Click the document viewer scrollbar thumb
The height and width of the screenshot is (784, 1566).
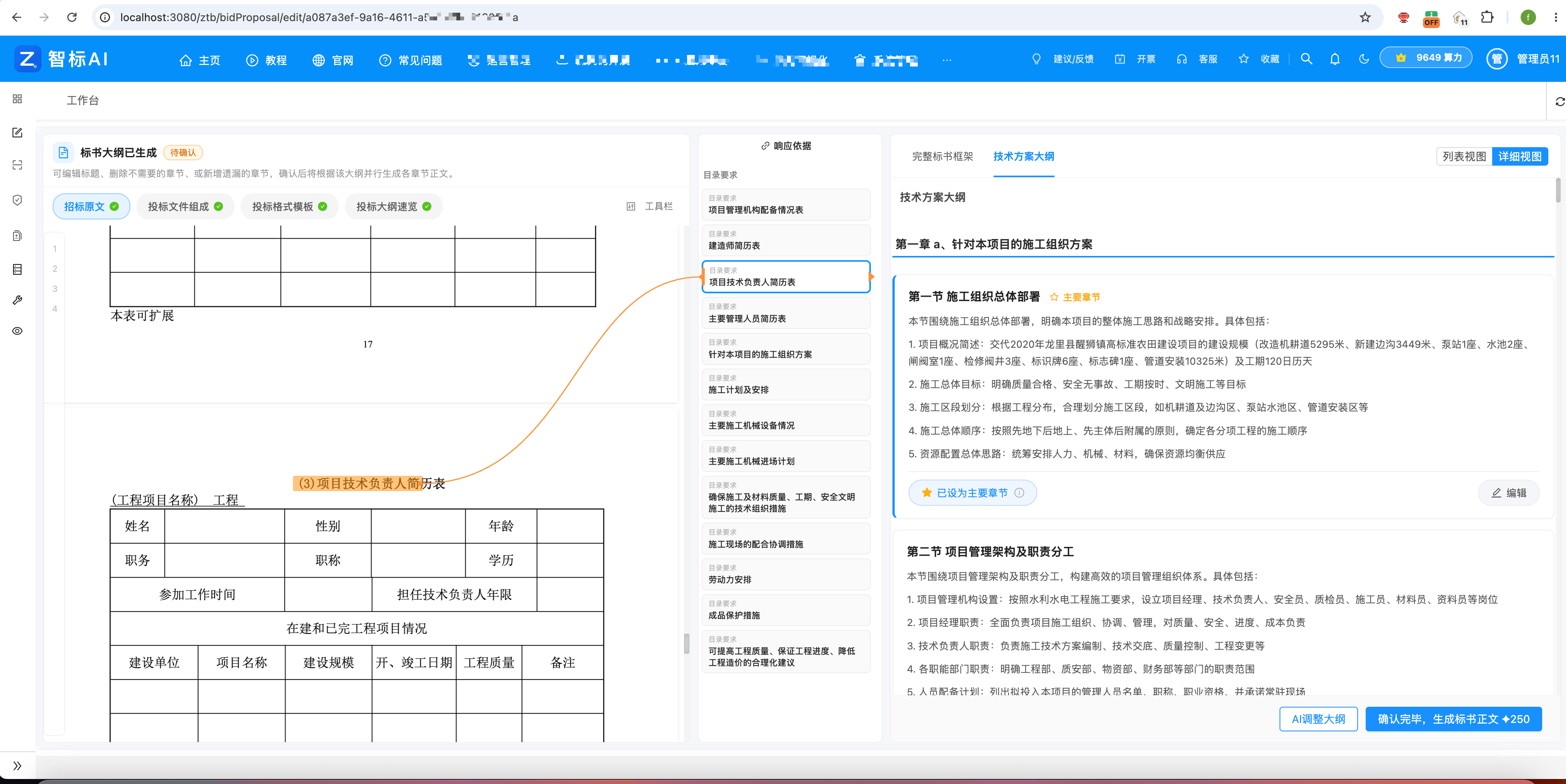(x=686, y=643)
